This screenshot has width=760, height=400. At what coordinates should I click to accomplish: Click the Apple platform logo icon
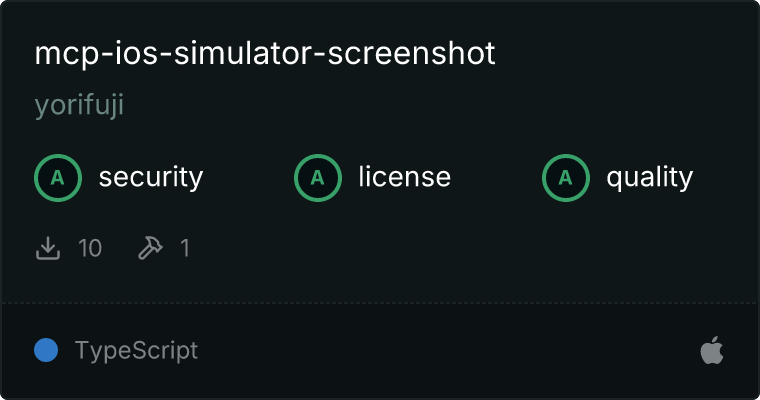coord(712,350)
